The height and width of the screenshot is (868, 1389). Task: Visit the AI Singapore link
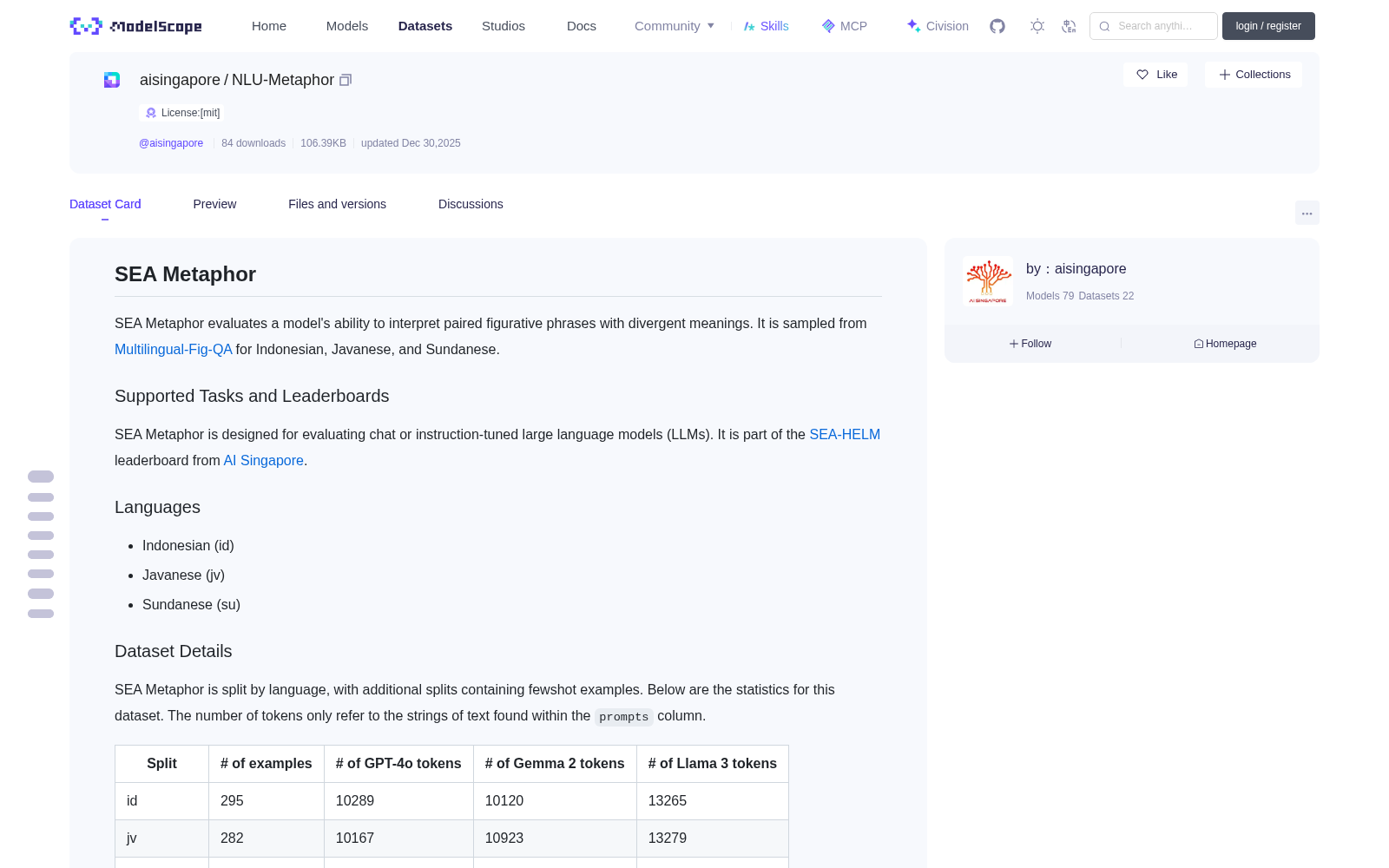click(x=264, y=460)
